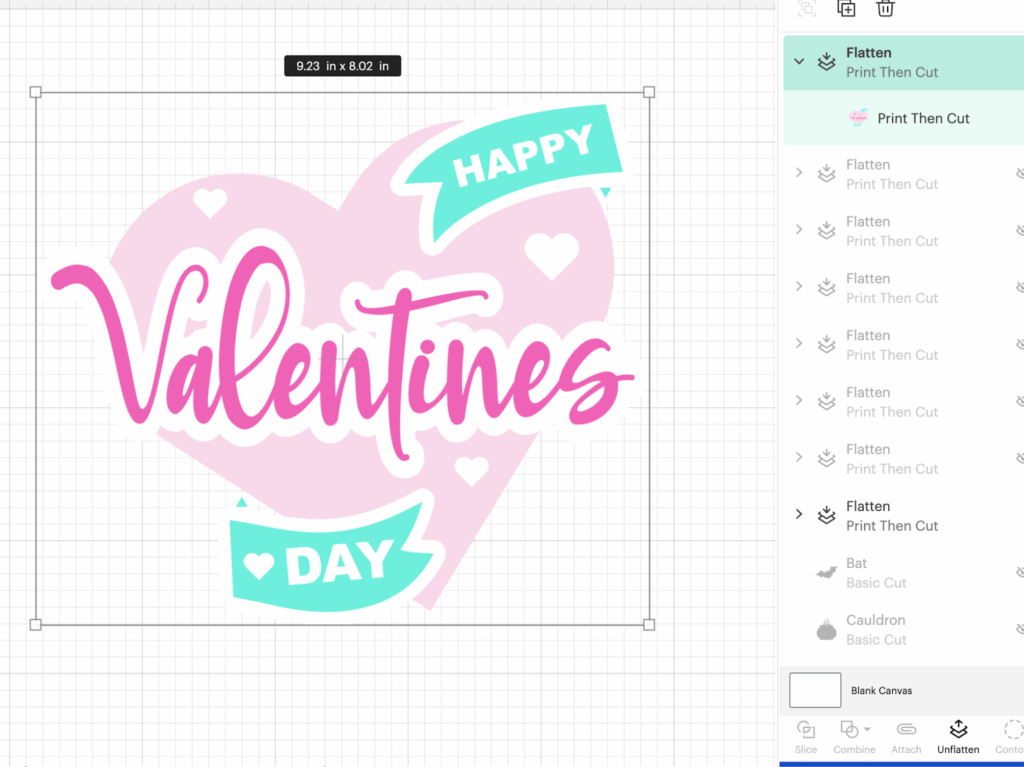
Task: Click the bottom-right selection handle on canvas
Action: 649,625
